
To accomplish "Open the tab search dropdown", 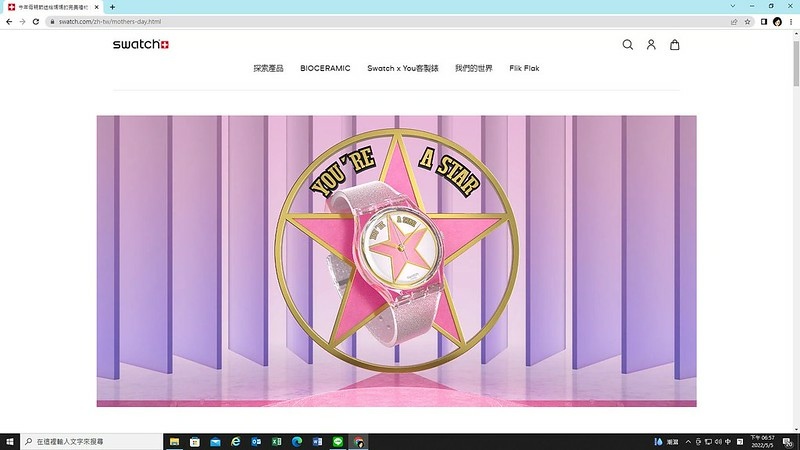I will pyautogui.click(x=733, y=6).
